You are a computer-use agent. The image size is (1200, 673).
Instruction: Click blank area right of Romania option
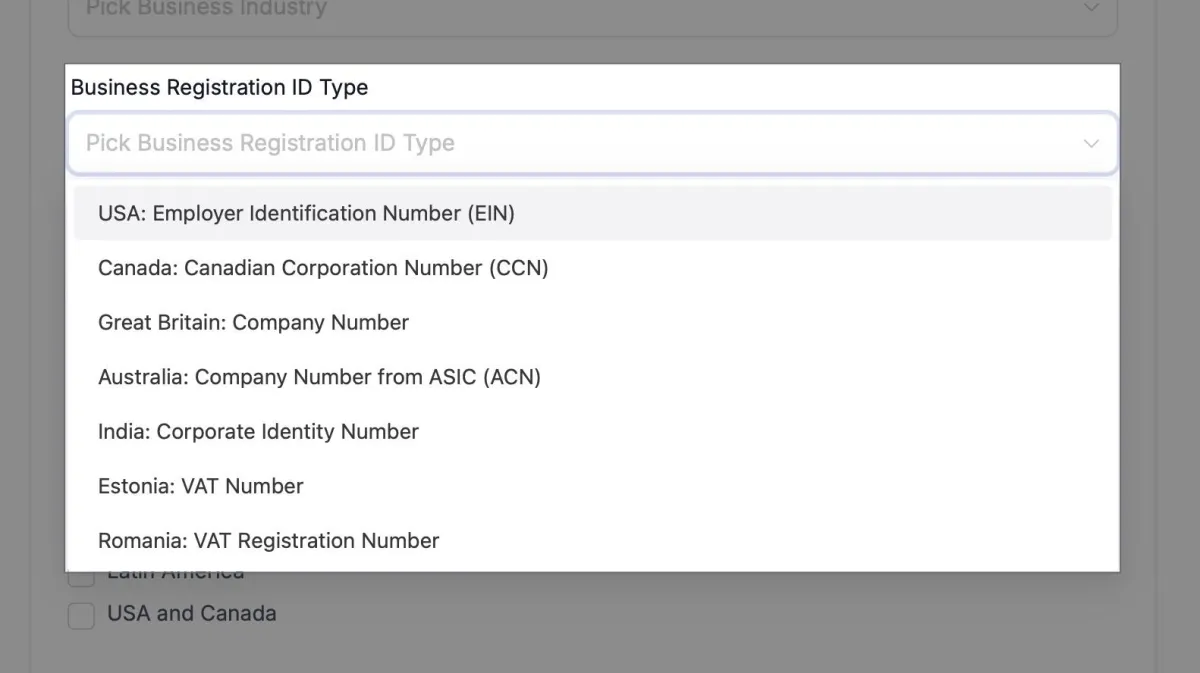point(780,540)
